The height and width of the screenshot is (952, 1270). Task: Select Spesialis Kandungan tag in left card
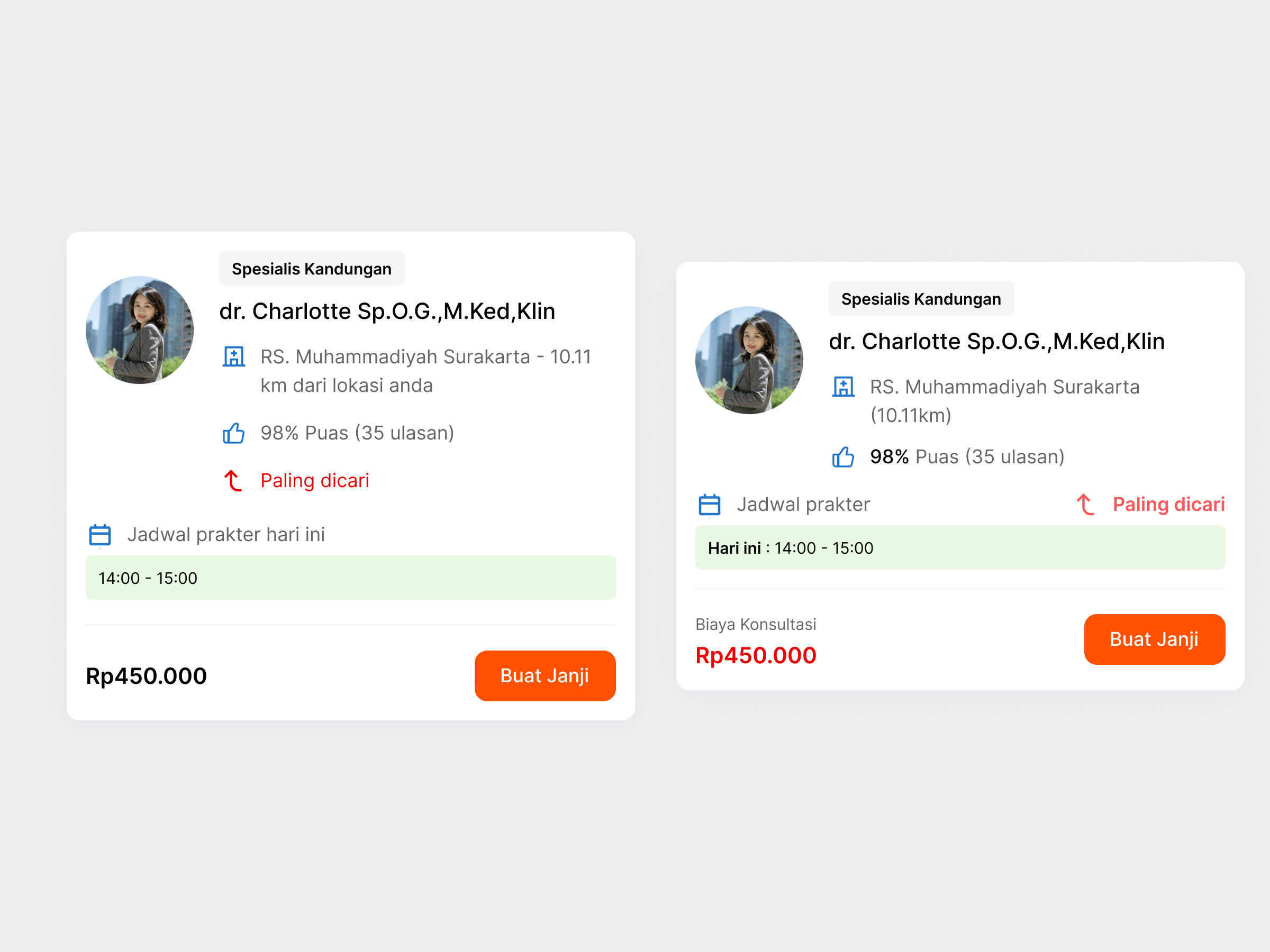[x=312, y=269]
